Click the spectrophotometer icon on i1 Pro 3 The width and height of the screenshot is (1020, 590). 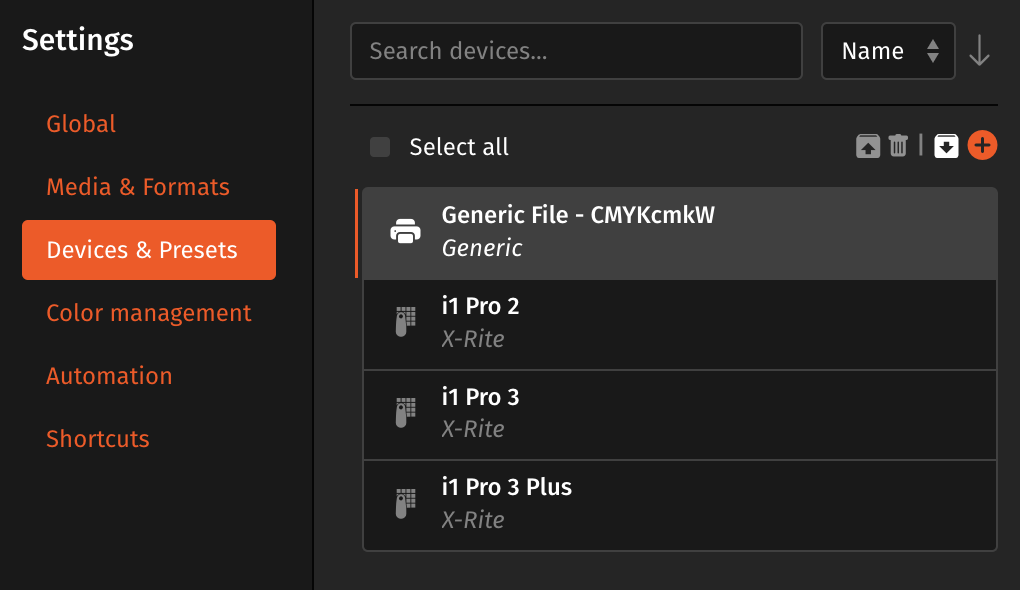[x=405, y=411]
